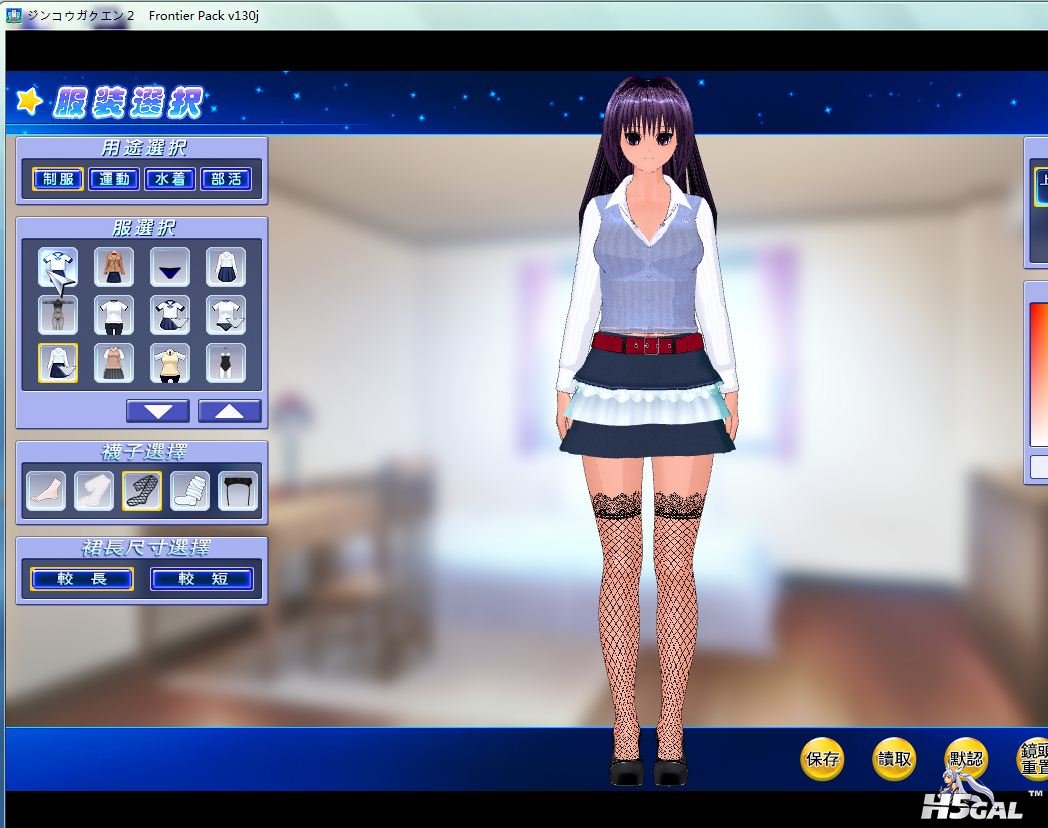Choose the white T-shirt with black shorts
The height and width of the screenshot is (828, 1048).
coord(114,315)
